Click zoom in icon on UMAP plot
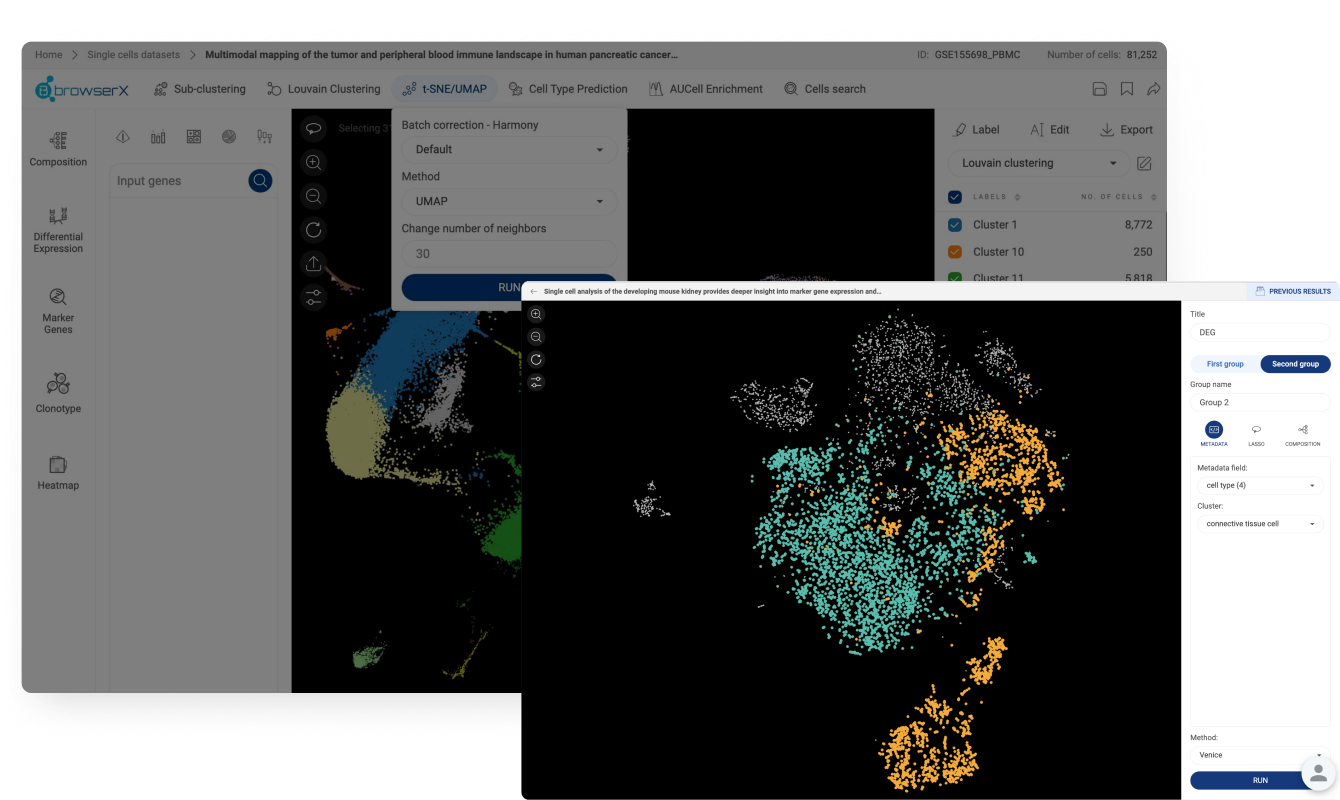 (x=313, y=163)
